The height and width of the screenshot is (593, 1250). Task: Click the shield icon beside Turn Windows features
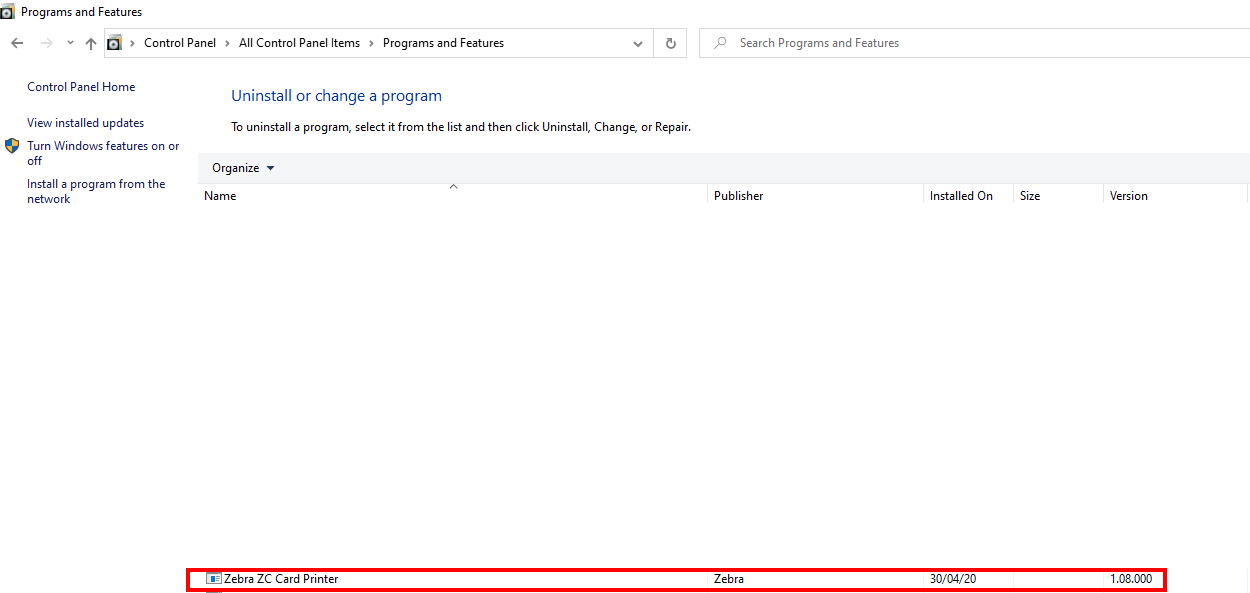(x=12, y=145)
